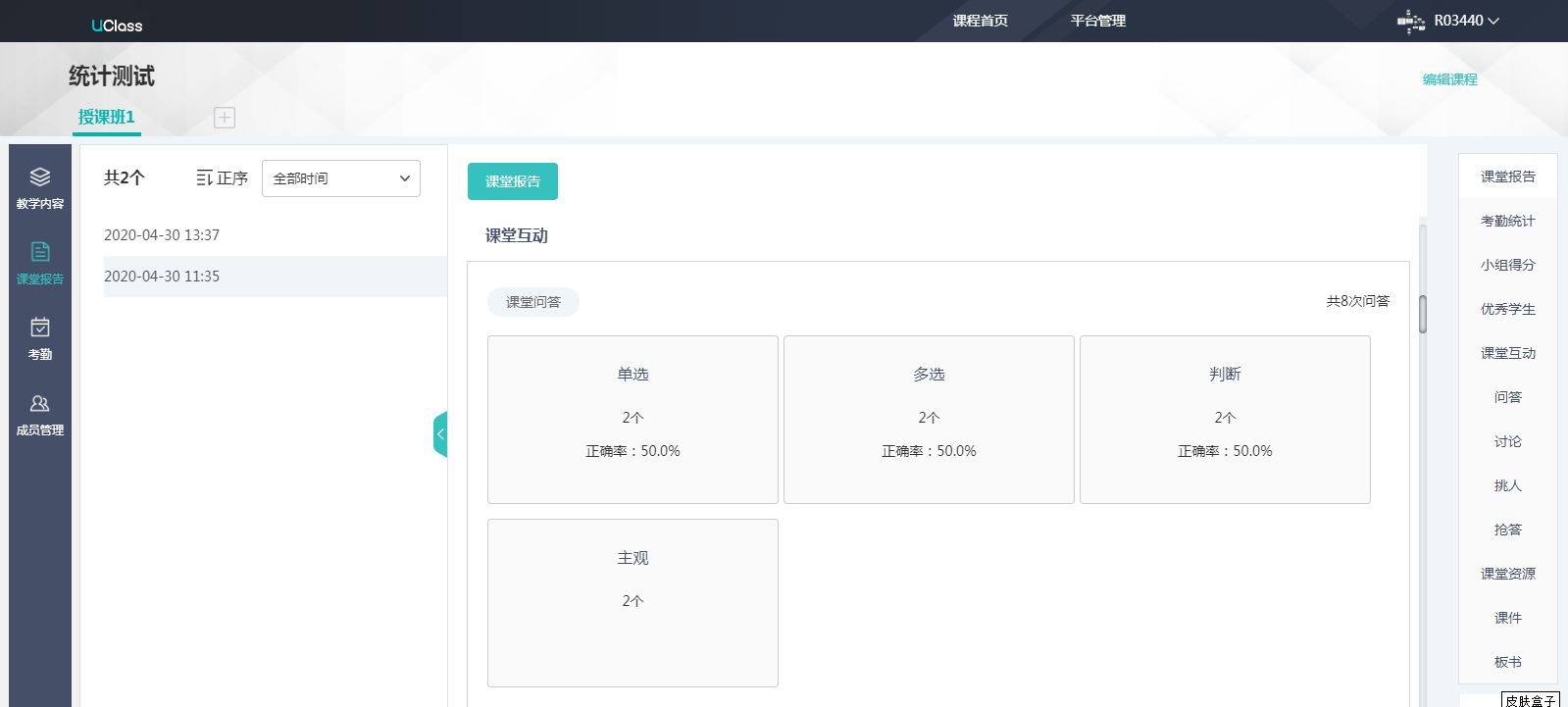The height and width of the screenshot is (707, 1568).
Task: Select the 课堂问答 pill tab
Action: 533,302
